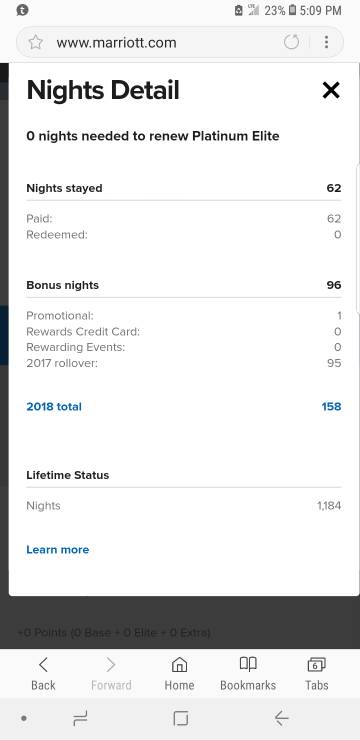Click the Learn more link
Viewport: 360px width, 740px height.
point(58,549)
